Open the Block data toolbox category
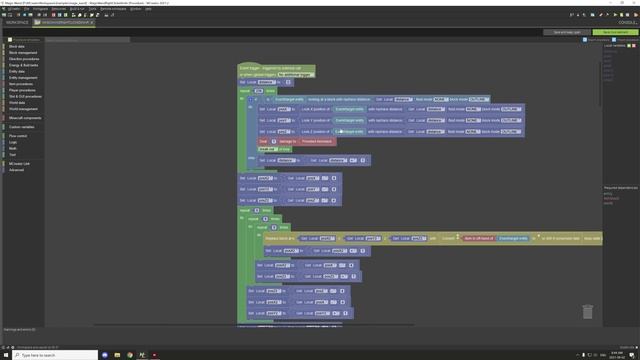Image resolution: width=640 pixels, height=360 pixels. [x=17, y=47]
